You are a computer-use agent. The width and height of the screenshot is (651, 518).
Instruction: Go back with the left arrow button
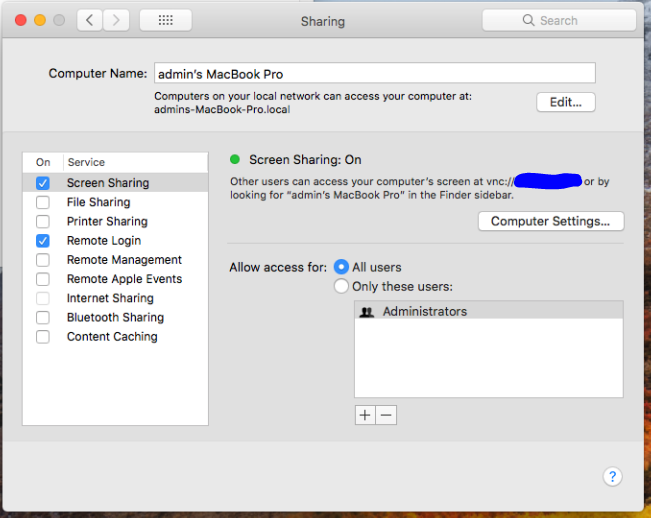(x=90, y=20)
